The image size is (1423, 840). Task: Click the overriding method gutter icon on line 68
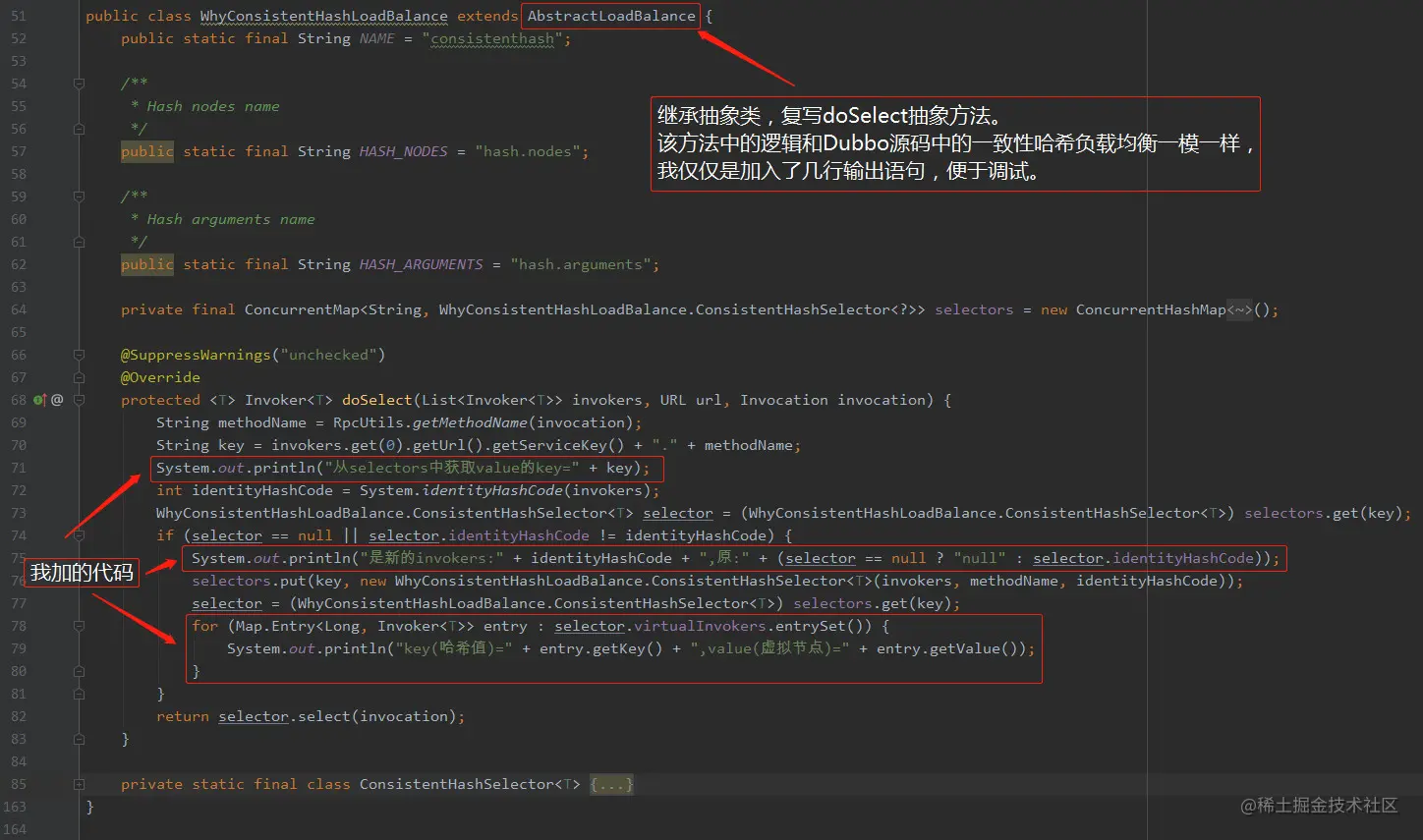coord(39,400)
